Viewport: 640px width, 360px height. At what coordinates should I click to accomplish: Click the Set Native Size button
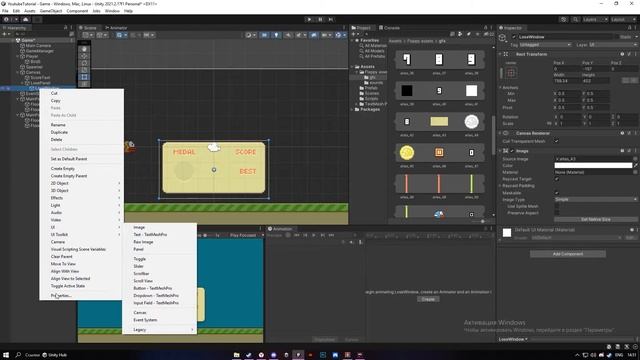click(x=596, y=220)
